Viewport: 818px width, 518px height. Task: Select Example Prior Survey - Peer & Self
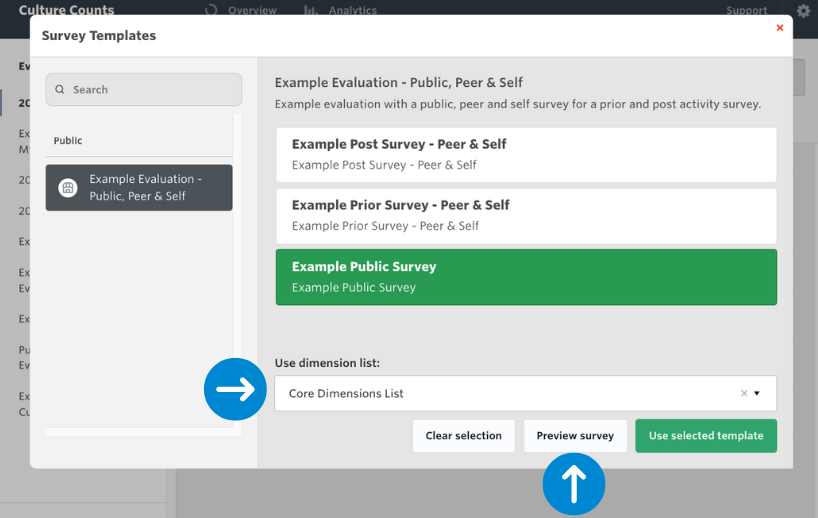(525, 215)
